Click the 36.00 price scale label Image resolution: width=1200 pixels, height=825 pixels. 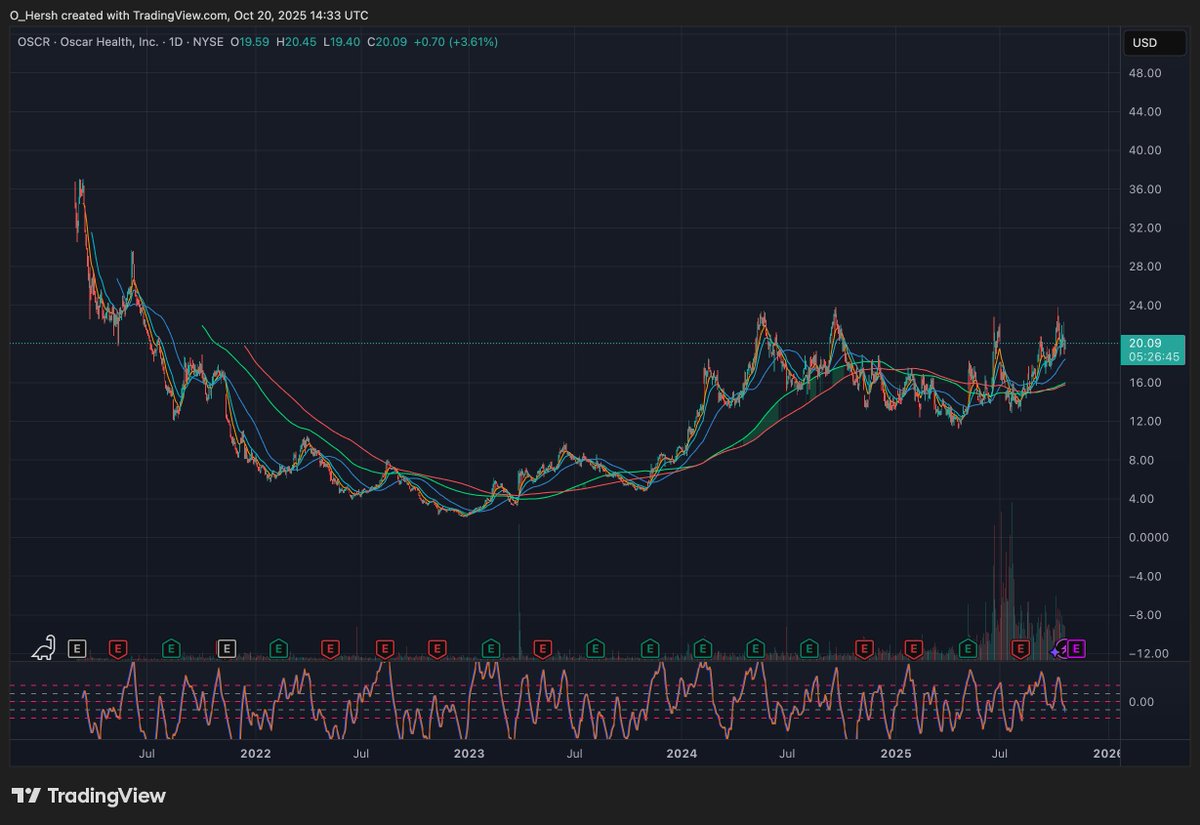click(1144, 189)
